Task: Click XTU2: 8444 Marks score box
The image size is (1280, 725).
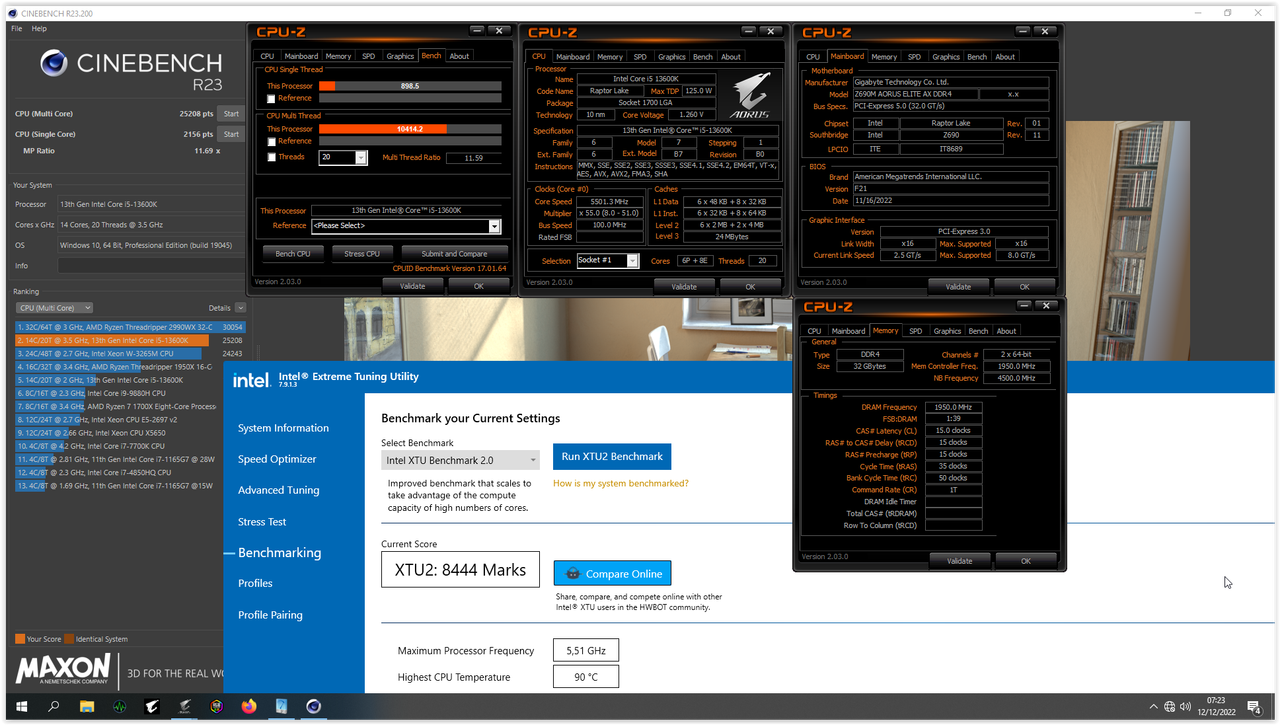Action: point(460,570)
